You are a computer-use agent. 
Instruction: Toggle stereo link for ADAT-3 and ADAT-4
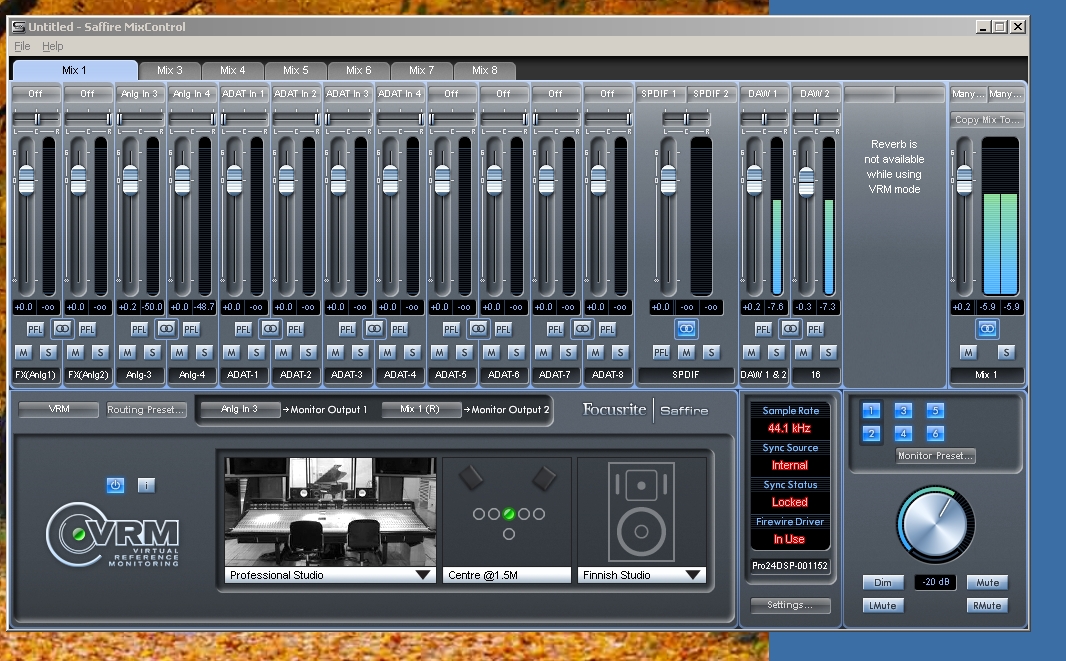374,329
